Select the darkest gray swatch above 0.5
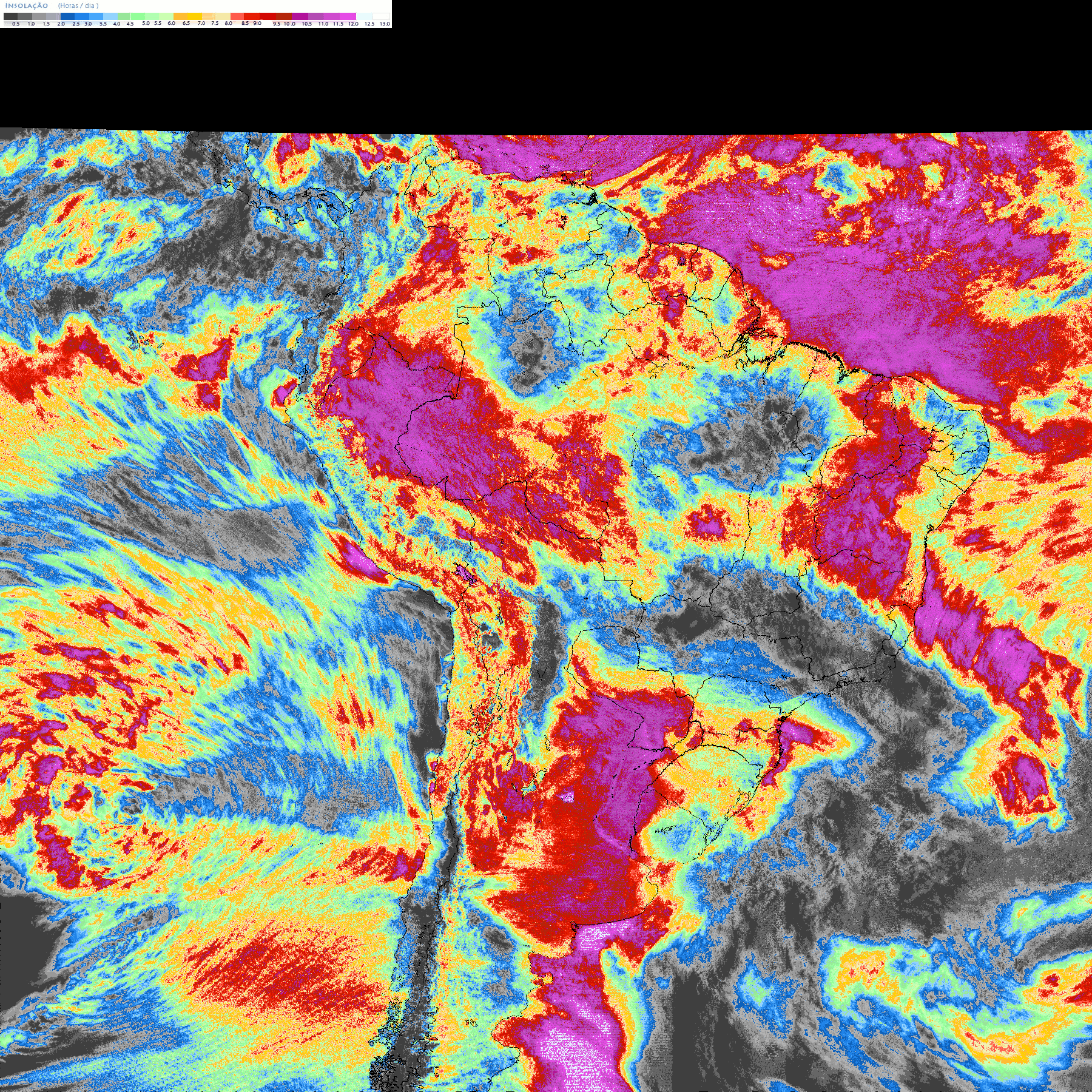 tap(10, 16)
